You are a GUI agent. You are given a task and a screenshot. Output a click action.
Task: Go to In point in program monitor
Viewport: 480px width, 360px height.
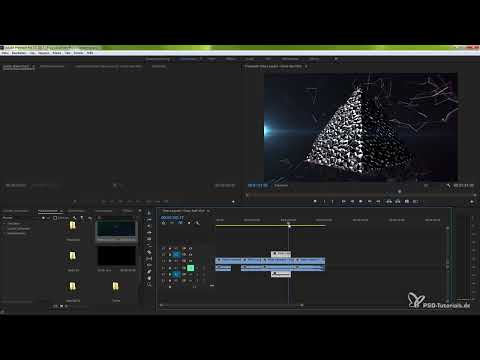343,202
